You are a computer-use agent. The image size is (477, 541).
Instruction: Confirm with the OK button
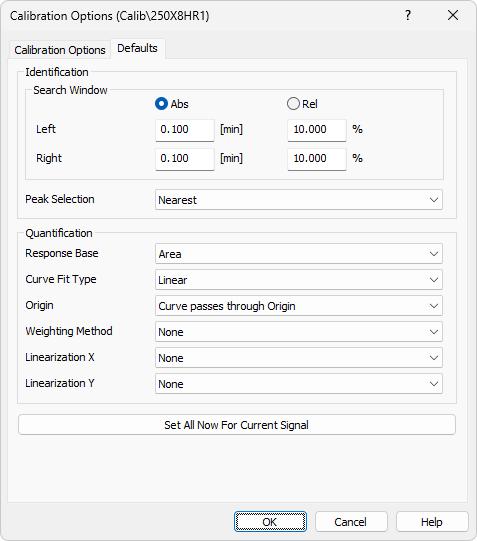point(270,522)
